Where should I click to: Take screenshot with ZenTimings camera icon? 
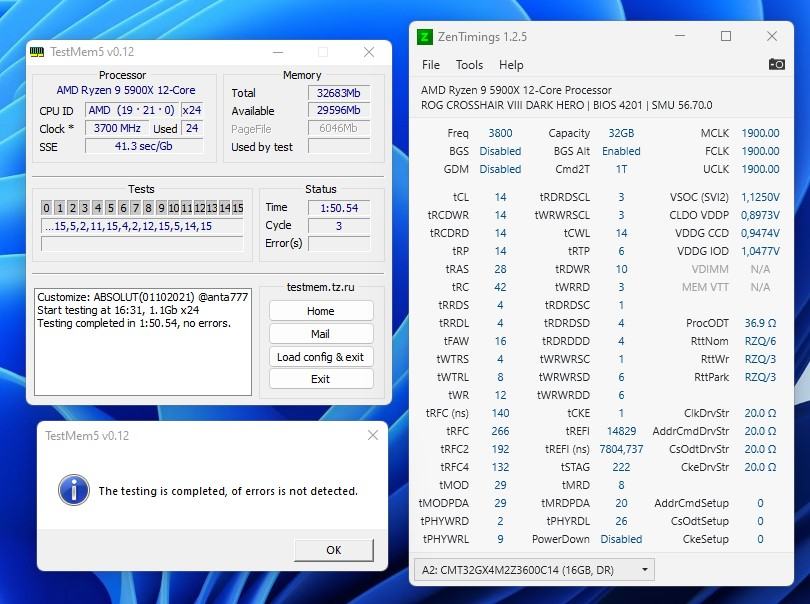click(776, 65)
